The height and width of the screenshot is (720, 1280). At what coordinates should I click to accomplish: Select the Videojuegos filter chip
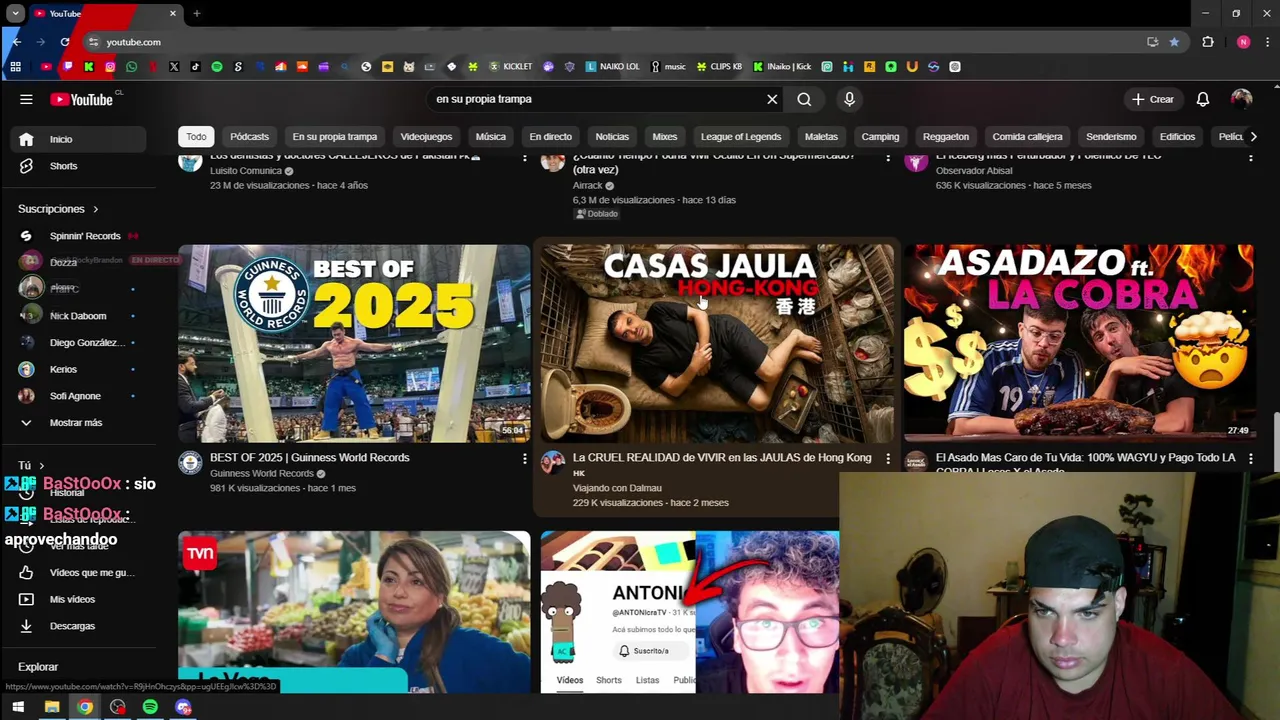(x=426, y=136)
